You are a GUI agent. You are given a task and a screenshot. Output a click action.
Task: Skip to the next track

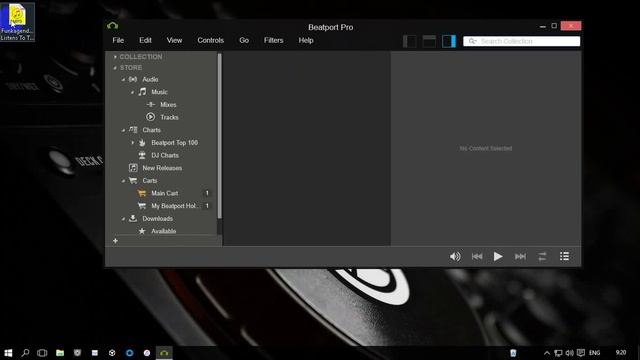[x=520, y=256]
